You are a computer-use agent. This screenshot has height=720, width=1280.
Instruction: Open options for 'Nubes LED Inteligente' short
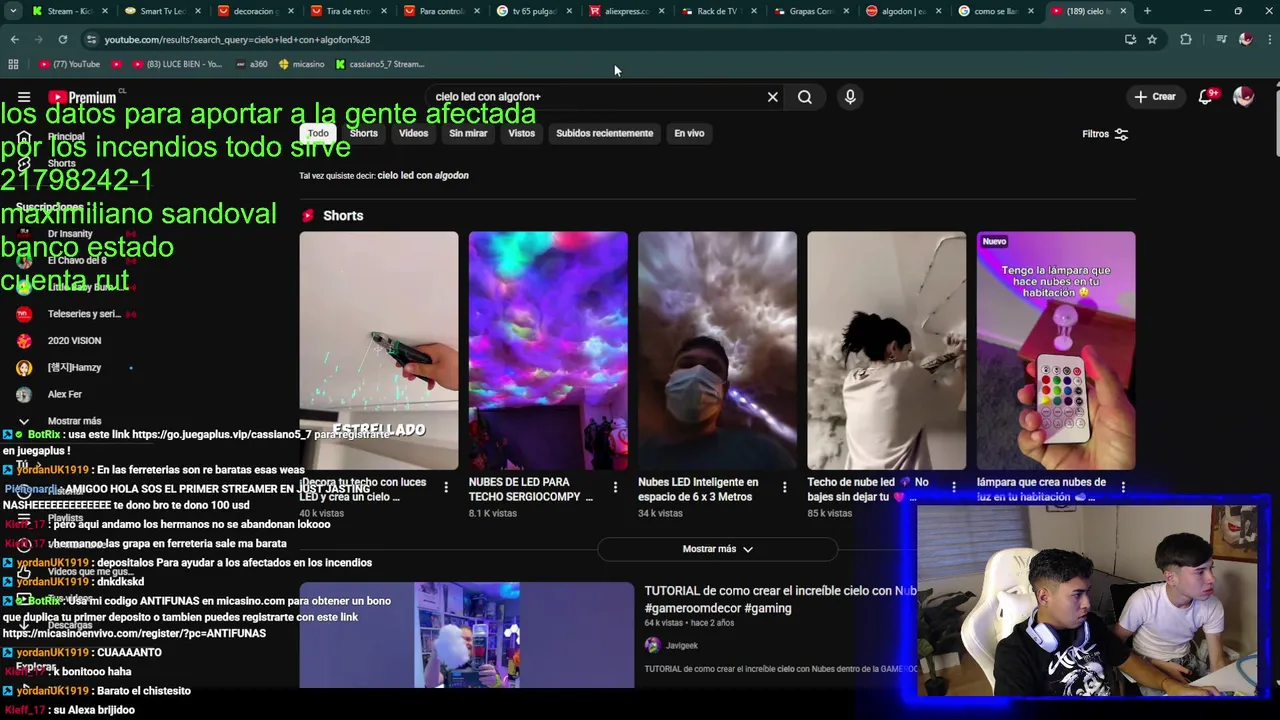(x=785, y=487)
